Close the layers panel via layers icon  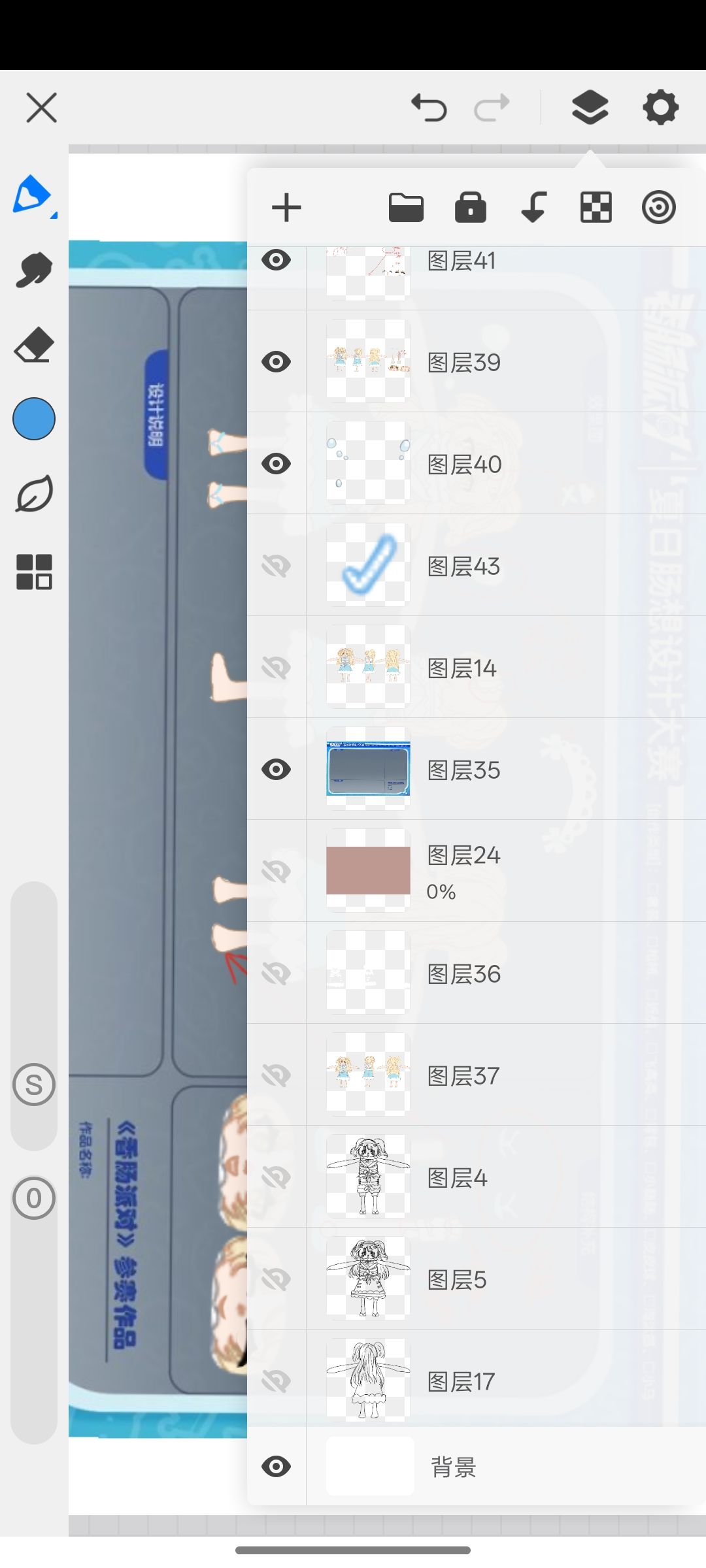pos(590,107)
